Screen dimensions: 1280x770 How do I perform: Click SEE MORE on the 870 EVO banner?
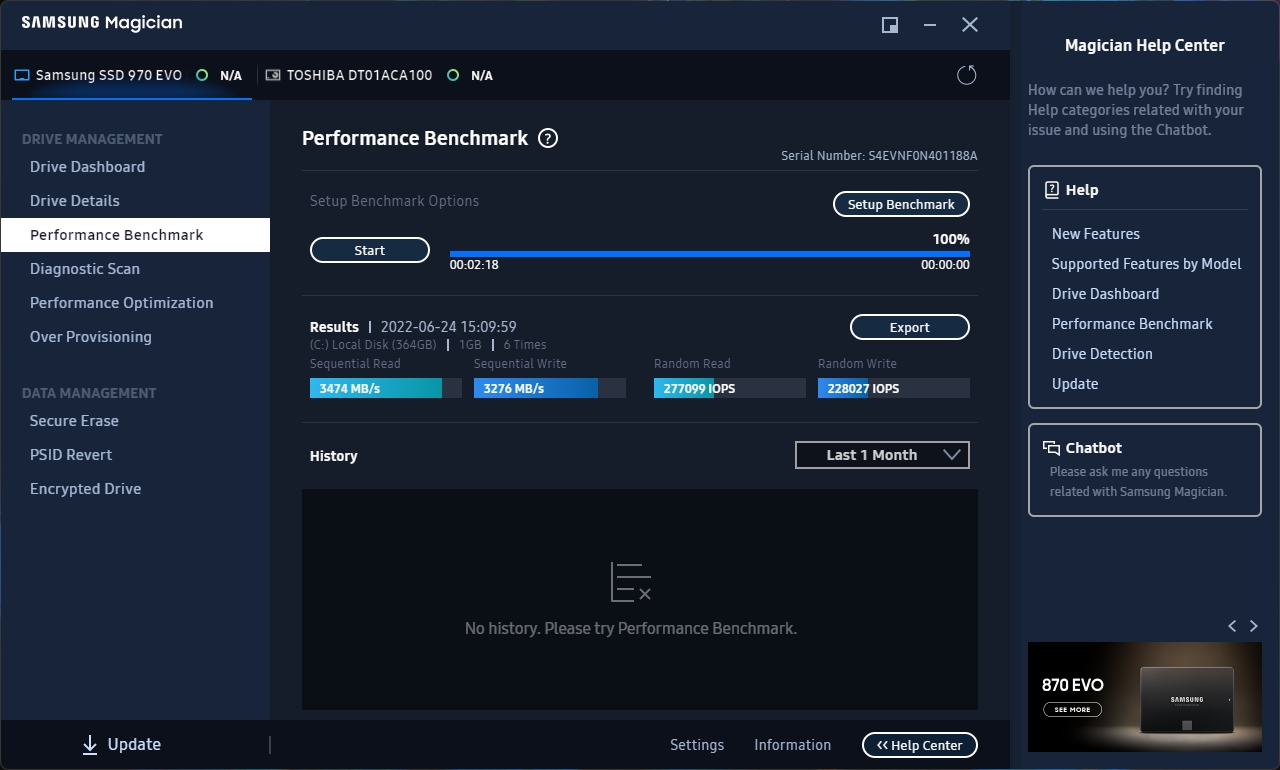click(1072, 709)
